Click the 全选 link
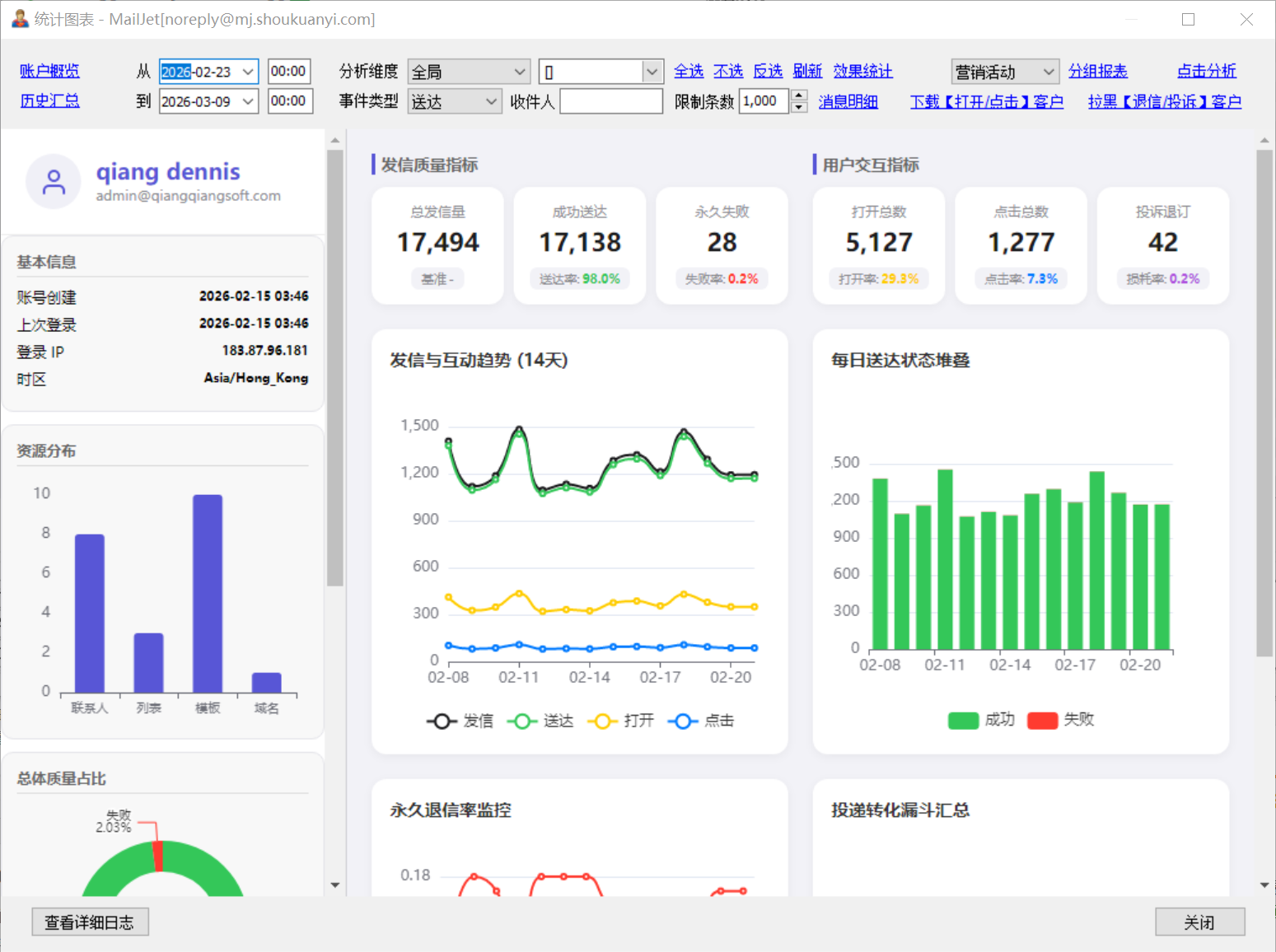1276x952 pixels. 688,72
